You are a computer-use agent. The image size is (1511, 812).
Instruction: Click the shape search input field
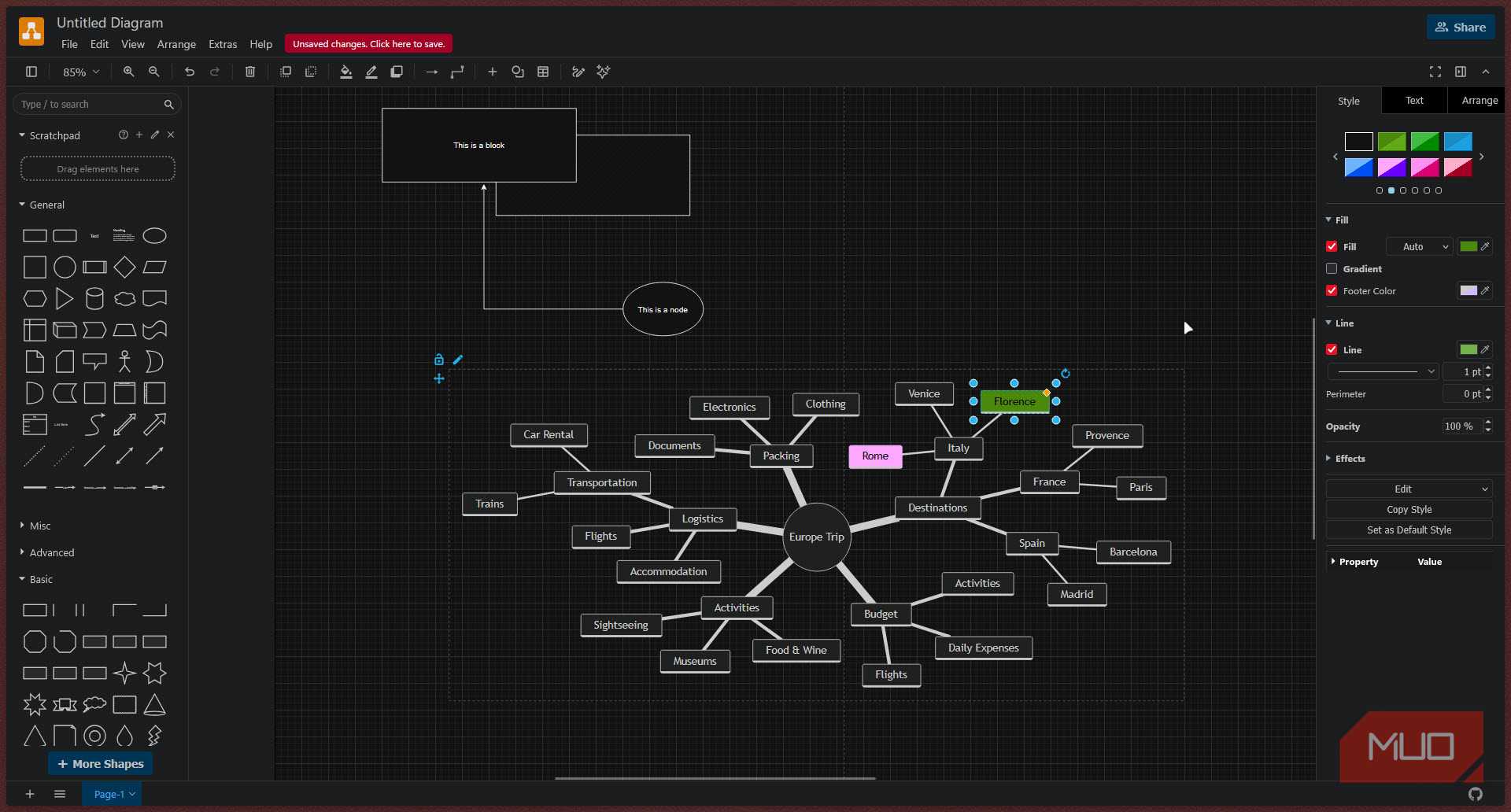[97, 104]
